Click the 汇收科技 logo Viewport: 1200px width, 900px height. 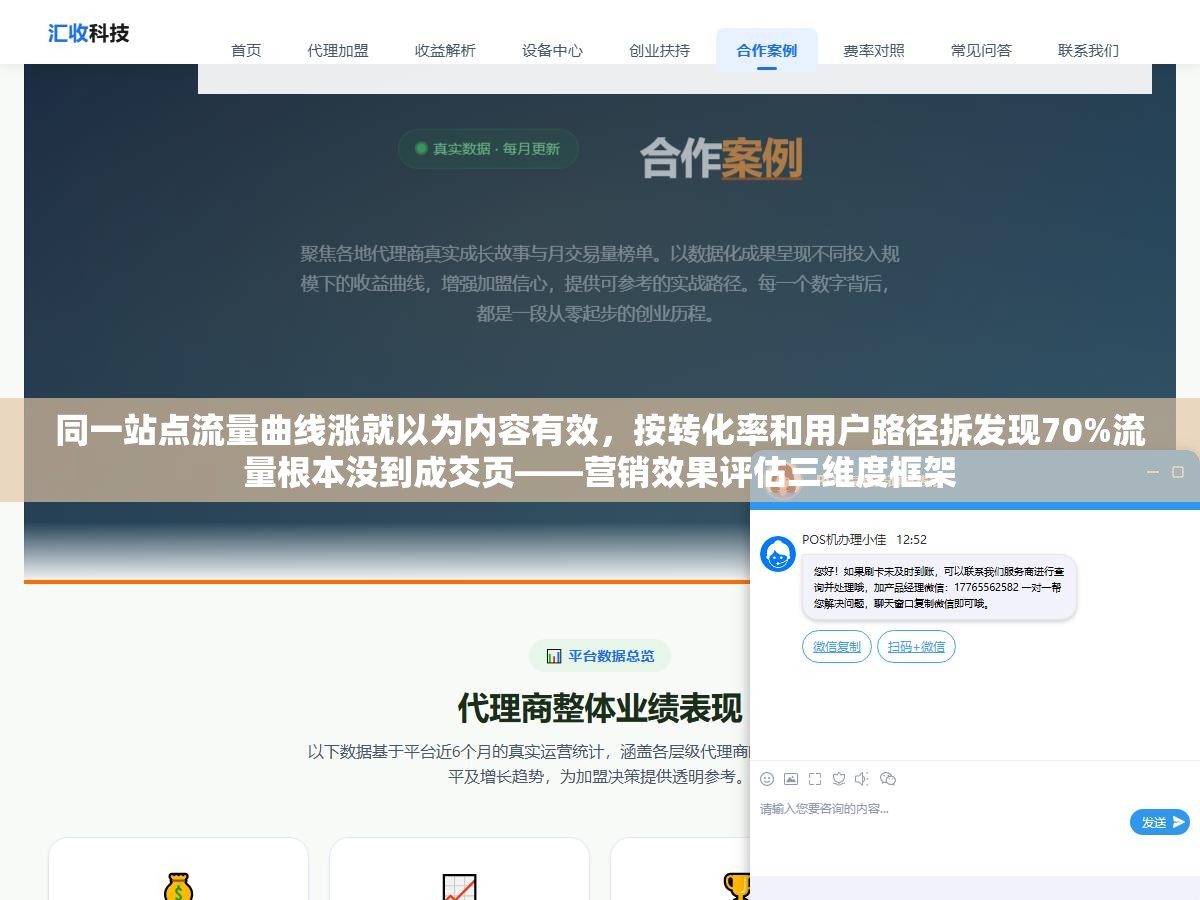pyautogui.click(x=89, y=33)
